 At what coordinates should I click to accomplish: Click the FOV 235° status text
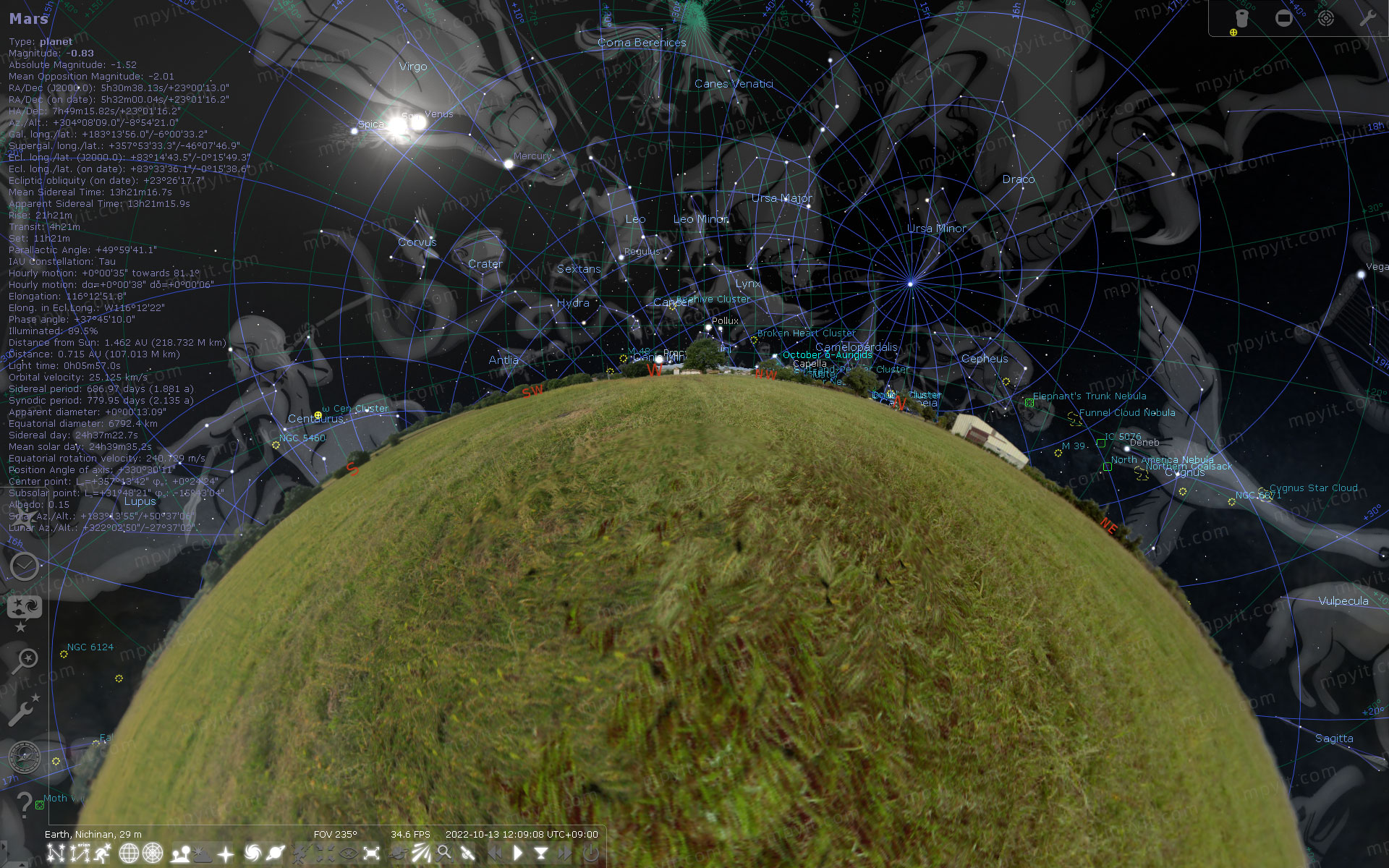(335, 834)
